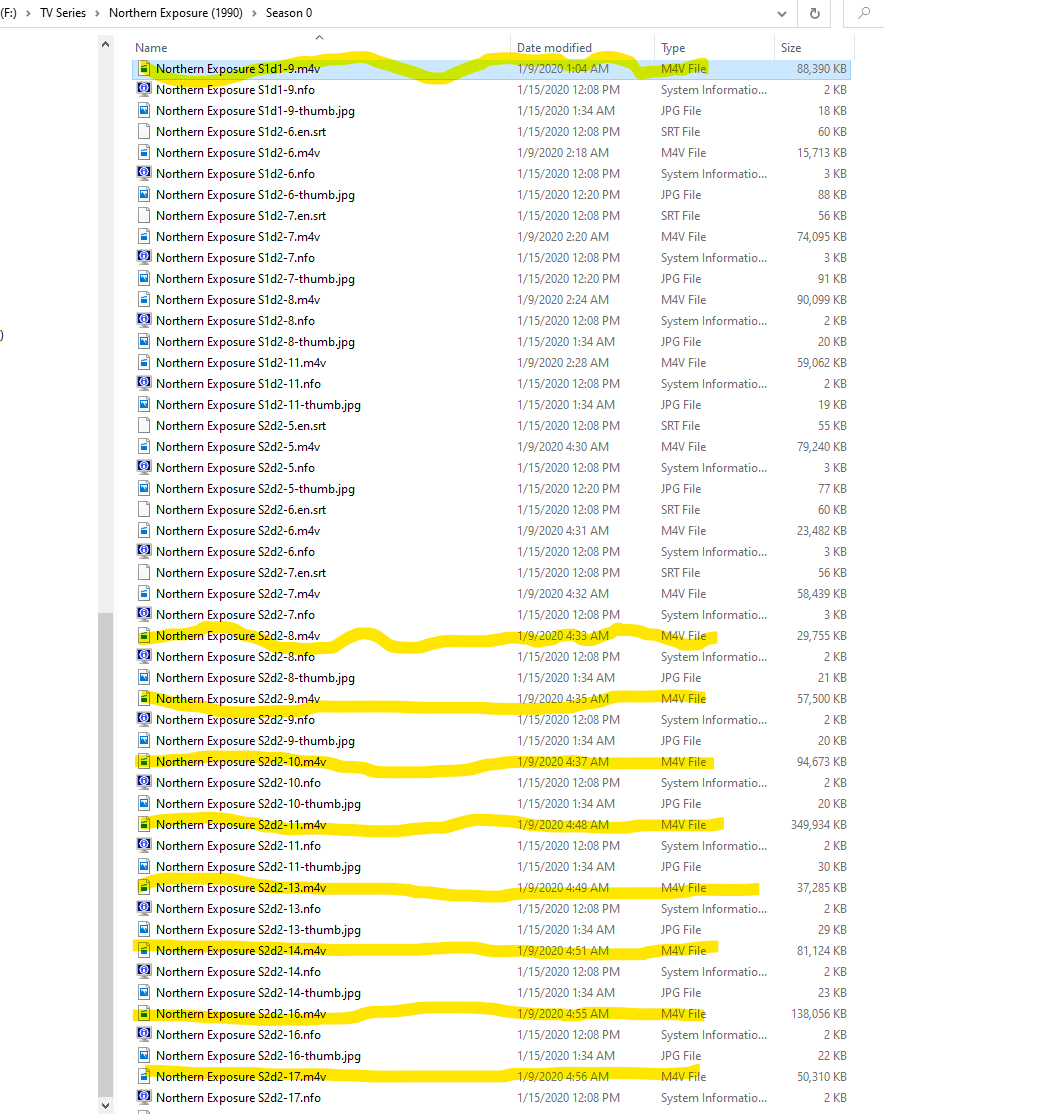Click scrollbar down arrow
The image size is (1051, 1118).
coord(106,1106)
